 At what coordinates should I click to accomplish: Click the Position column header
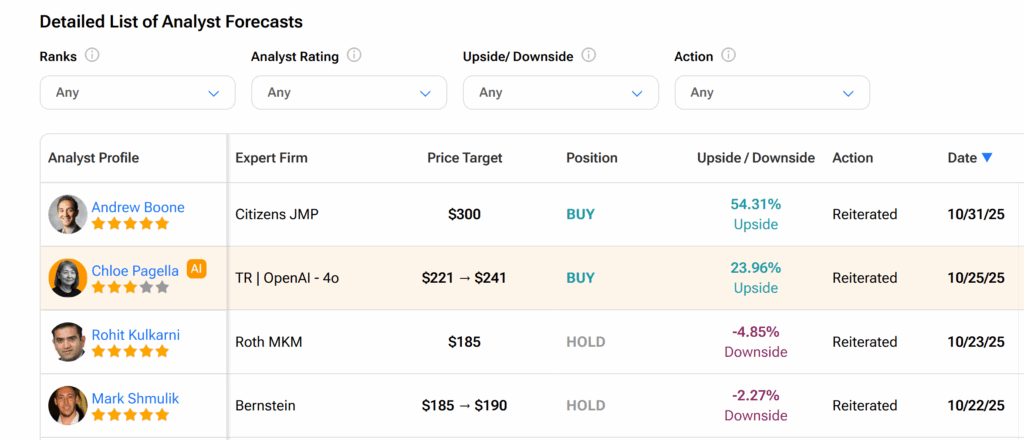tap(592, 158)
